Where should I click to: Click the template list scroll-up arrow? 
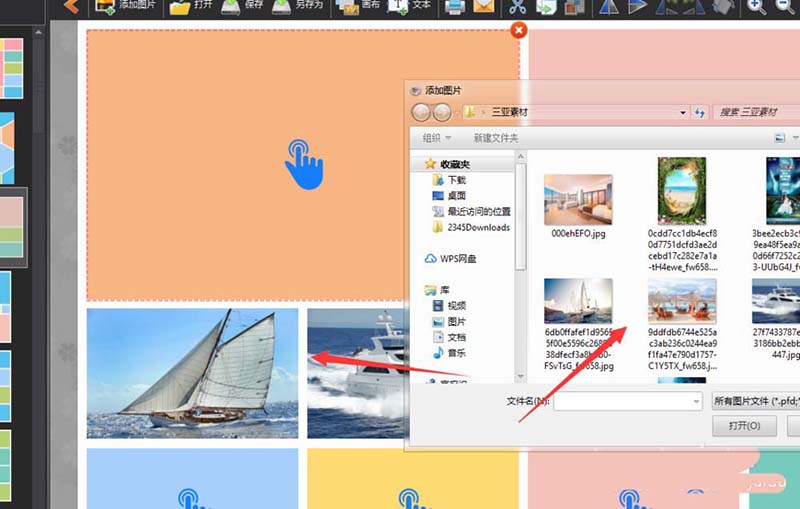38,32
